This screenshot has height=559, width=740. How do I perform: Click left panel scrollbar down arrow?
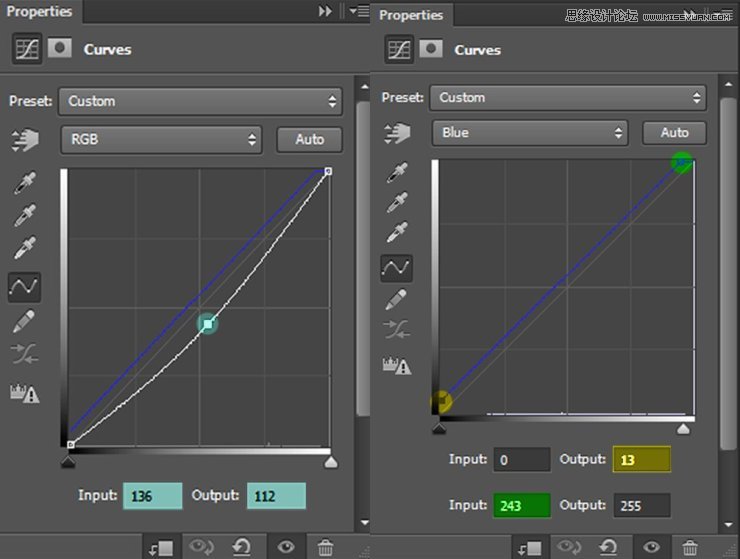[x=364, y=523]
